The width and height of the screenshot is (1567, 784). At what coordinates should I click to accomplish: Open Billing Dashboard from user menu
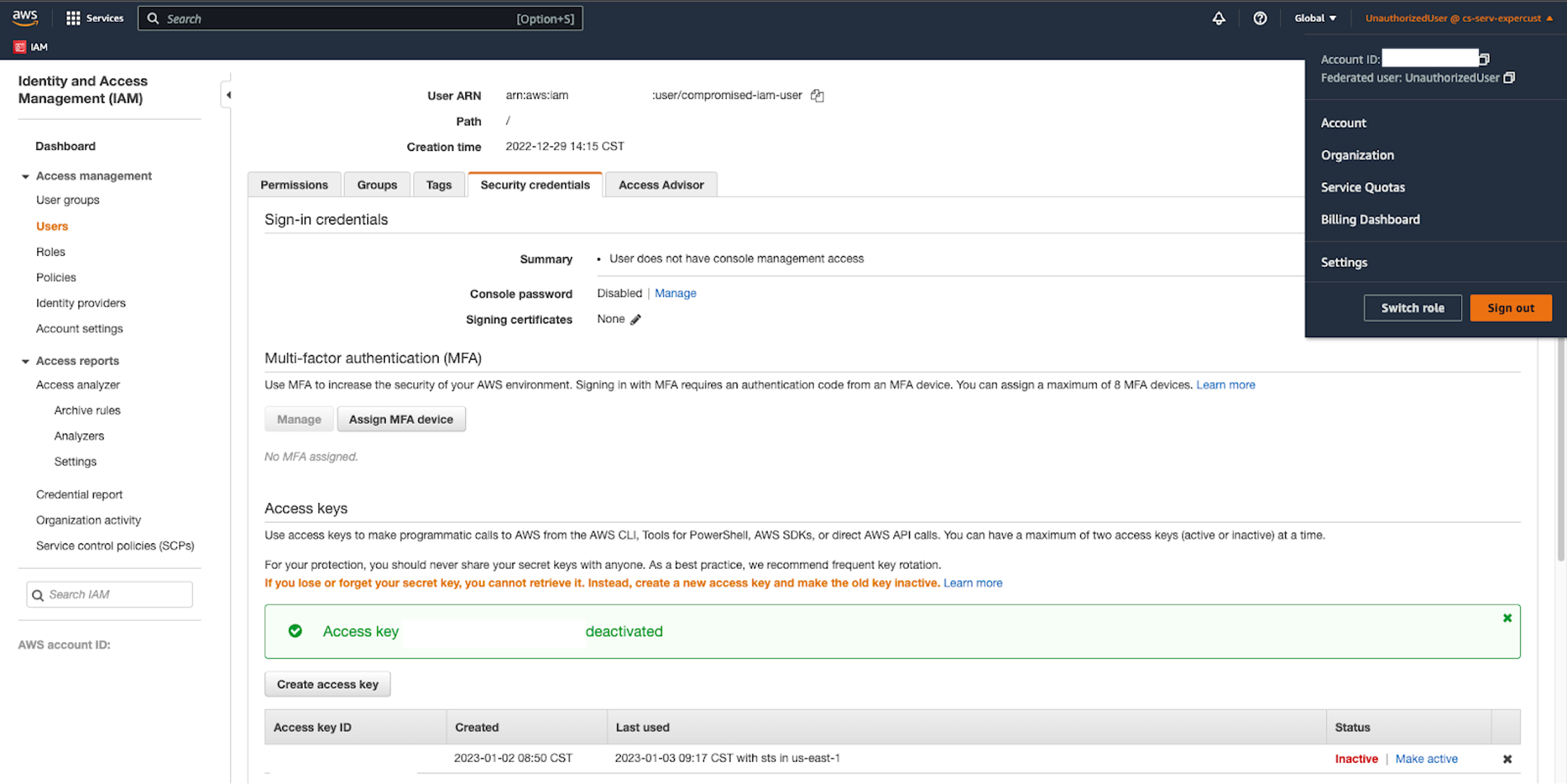(1370, 219)
